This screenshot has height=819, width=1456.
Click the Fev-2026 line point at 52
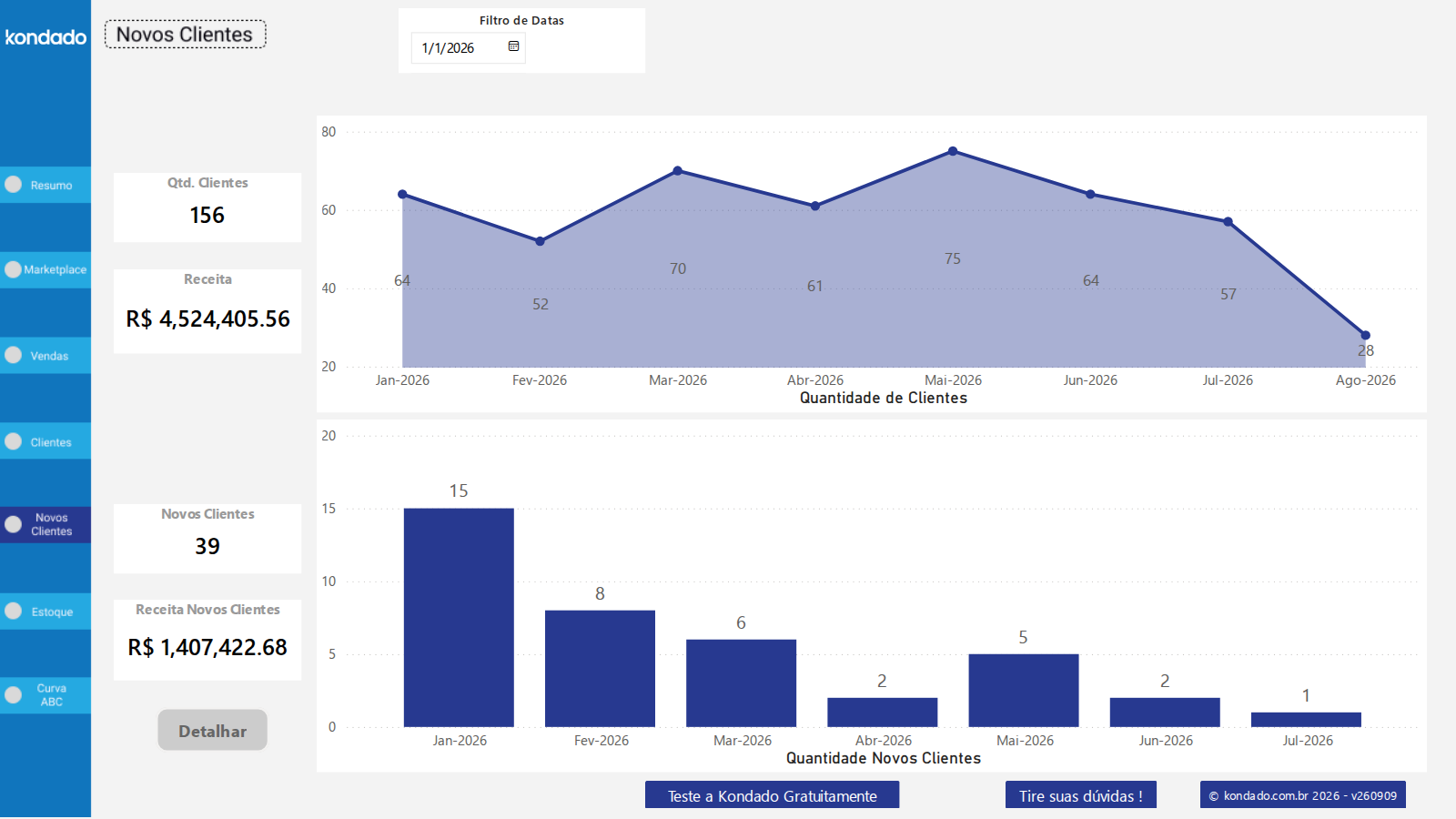coord(540,241)
